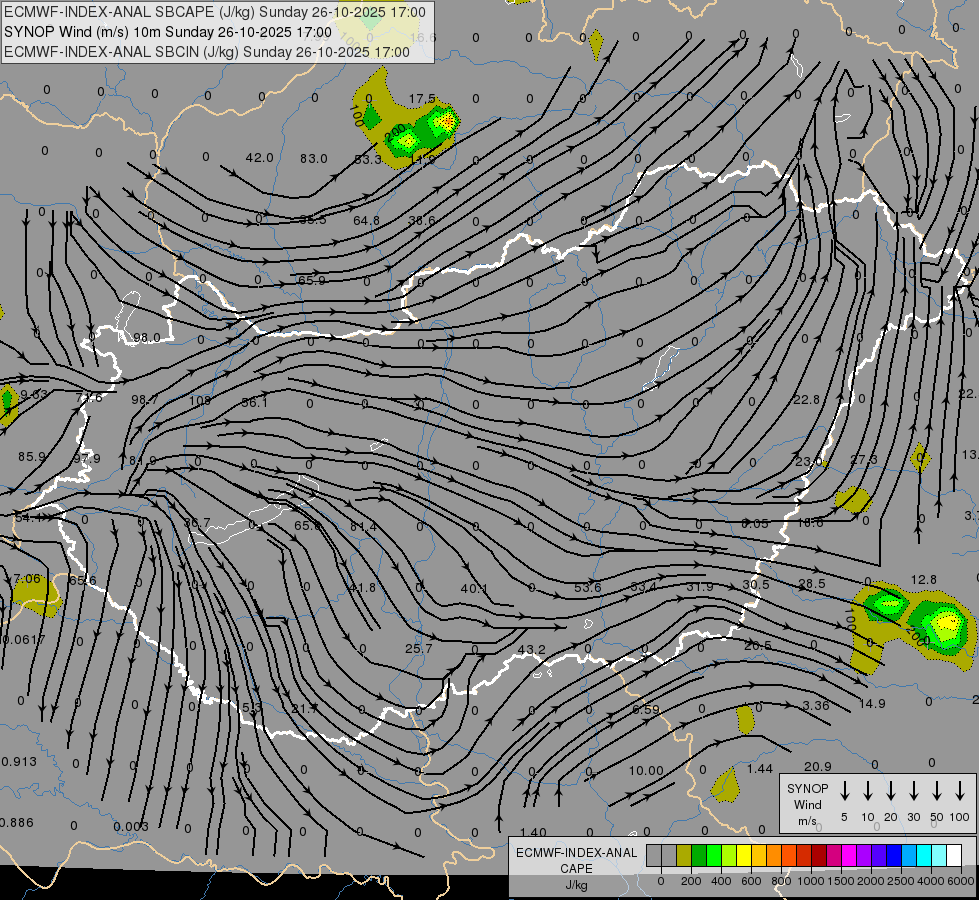Screen dimensions: 979x900
Task: Click the 5 m/s wind arrow in legend
Action: point(844,791)
